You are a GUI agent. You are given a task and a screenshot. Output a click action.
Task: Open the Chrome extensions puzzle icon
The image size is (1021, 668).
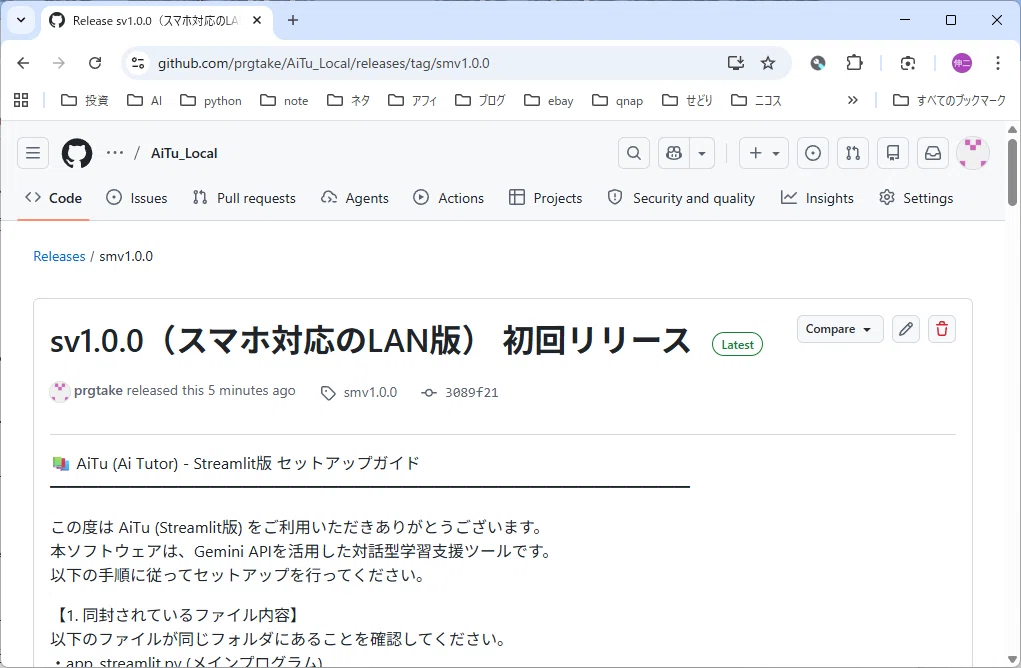point(854,63)
